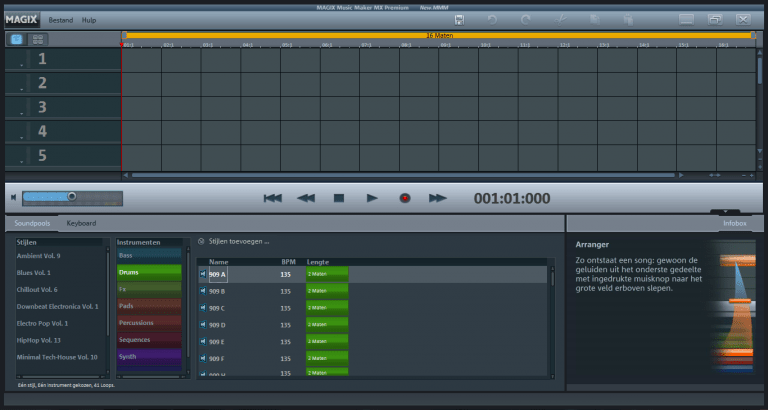Click the MAGIX logo button

click(x=23, y=20)
